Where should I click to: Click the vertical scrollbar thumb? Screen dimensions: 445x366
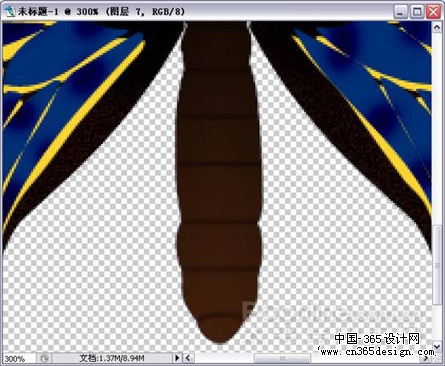tap(437, 265)
